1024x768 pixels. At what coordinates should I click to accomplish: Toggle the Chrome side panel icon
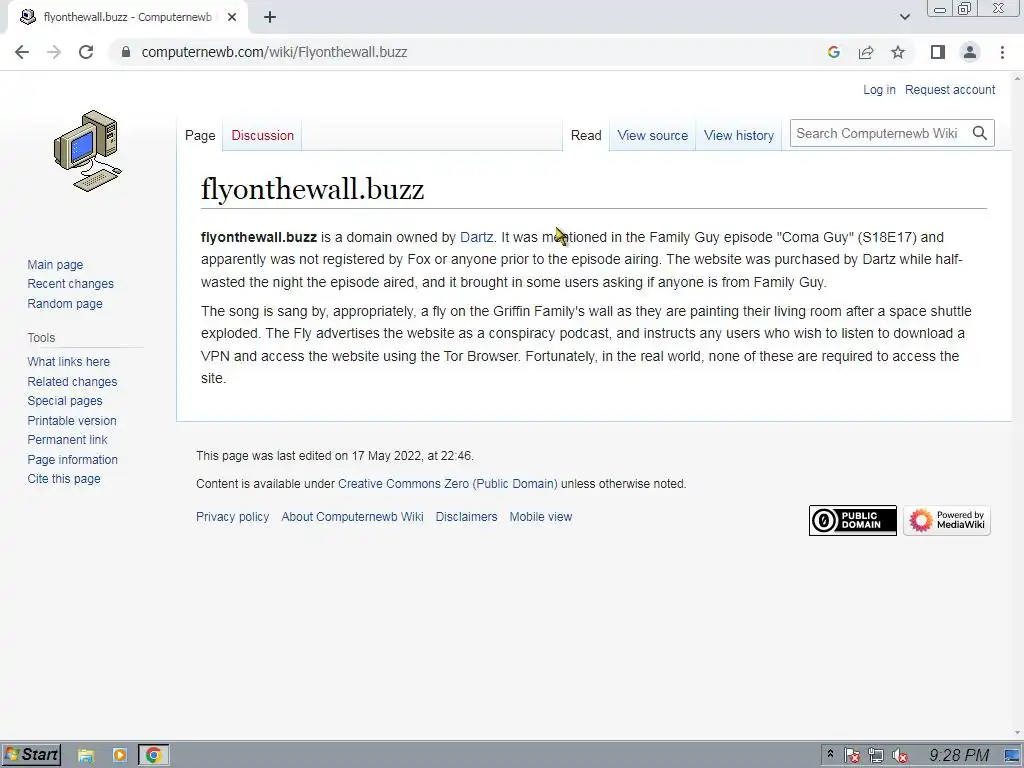coord(938,52)
